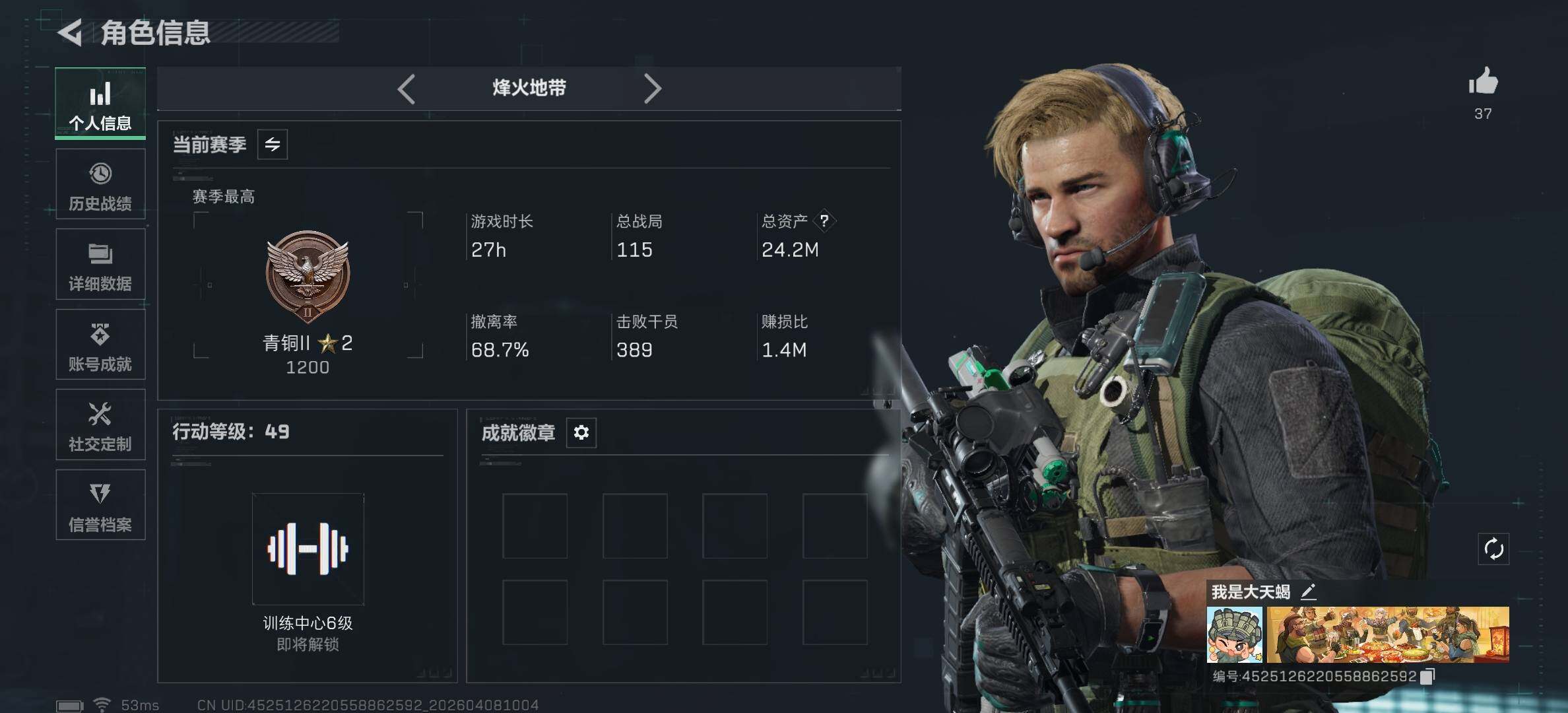Click the training center dumbbell tile
Image resolution: width=1568 pixels, height=713 pixels.
tap(308, 549)
